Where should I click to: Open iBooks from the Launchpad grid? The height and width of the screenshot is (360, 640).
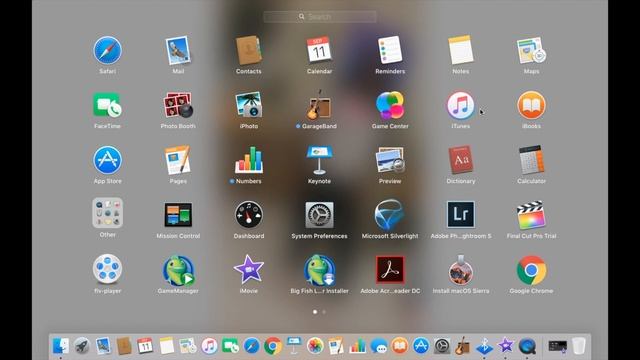click(531, 105)
